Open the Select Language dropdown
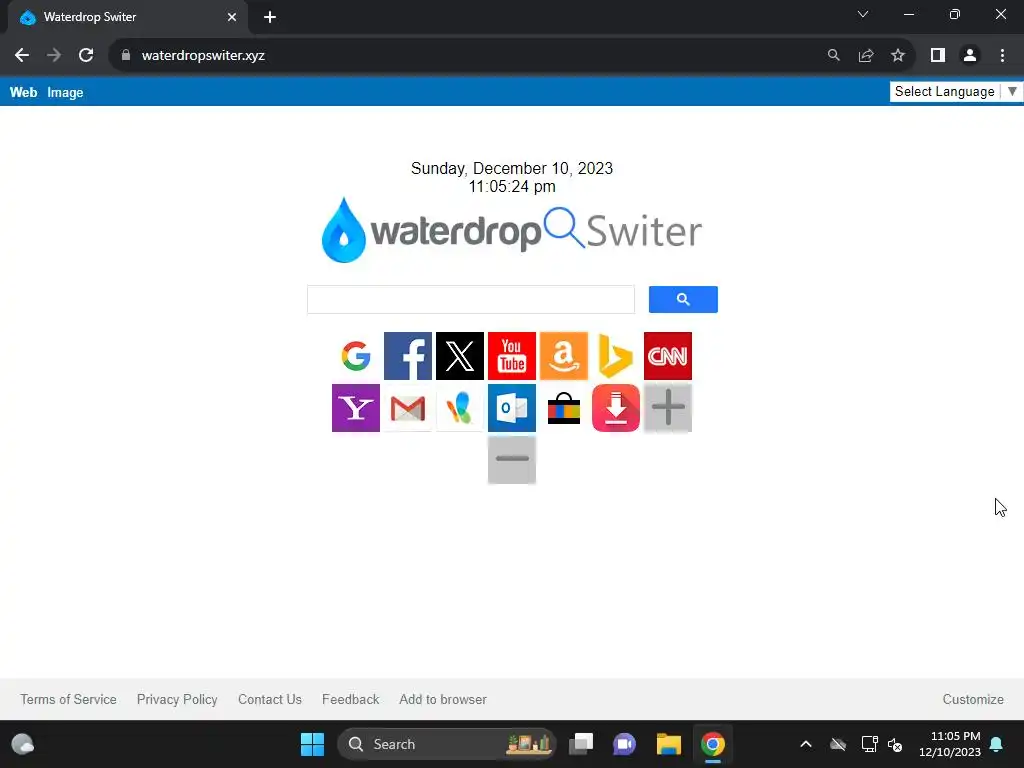 click(956, 91)
